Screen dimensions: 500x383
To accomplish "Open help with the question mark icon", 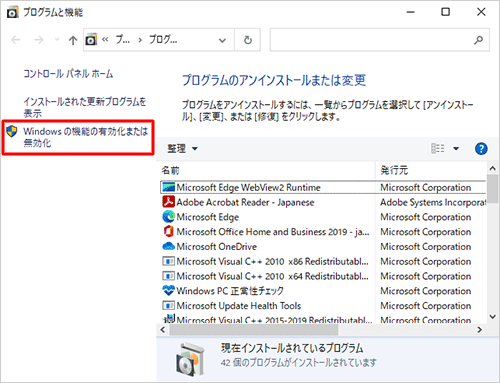I will (x=481, y=149).
